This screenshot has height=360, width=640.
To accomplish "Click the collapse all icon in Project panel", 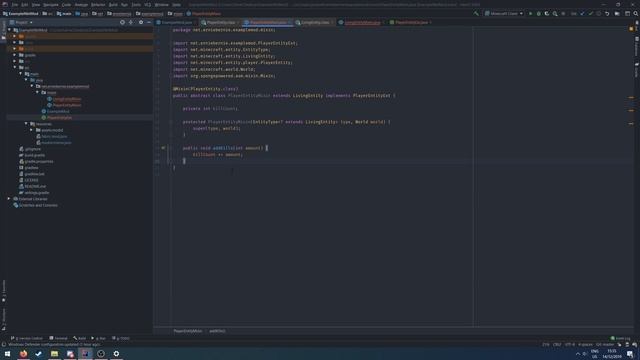I will [131, 22].
